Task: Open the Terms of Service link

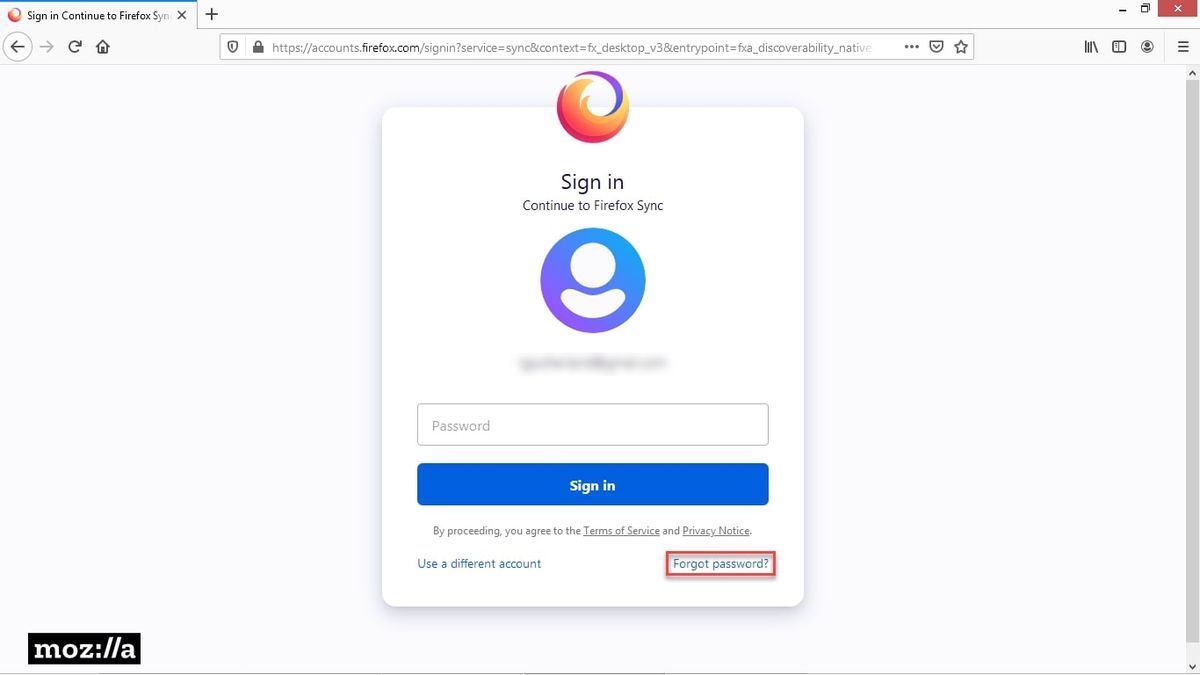Action: coord(621,530)
